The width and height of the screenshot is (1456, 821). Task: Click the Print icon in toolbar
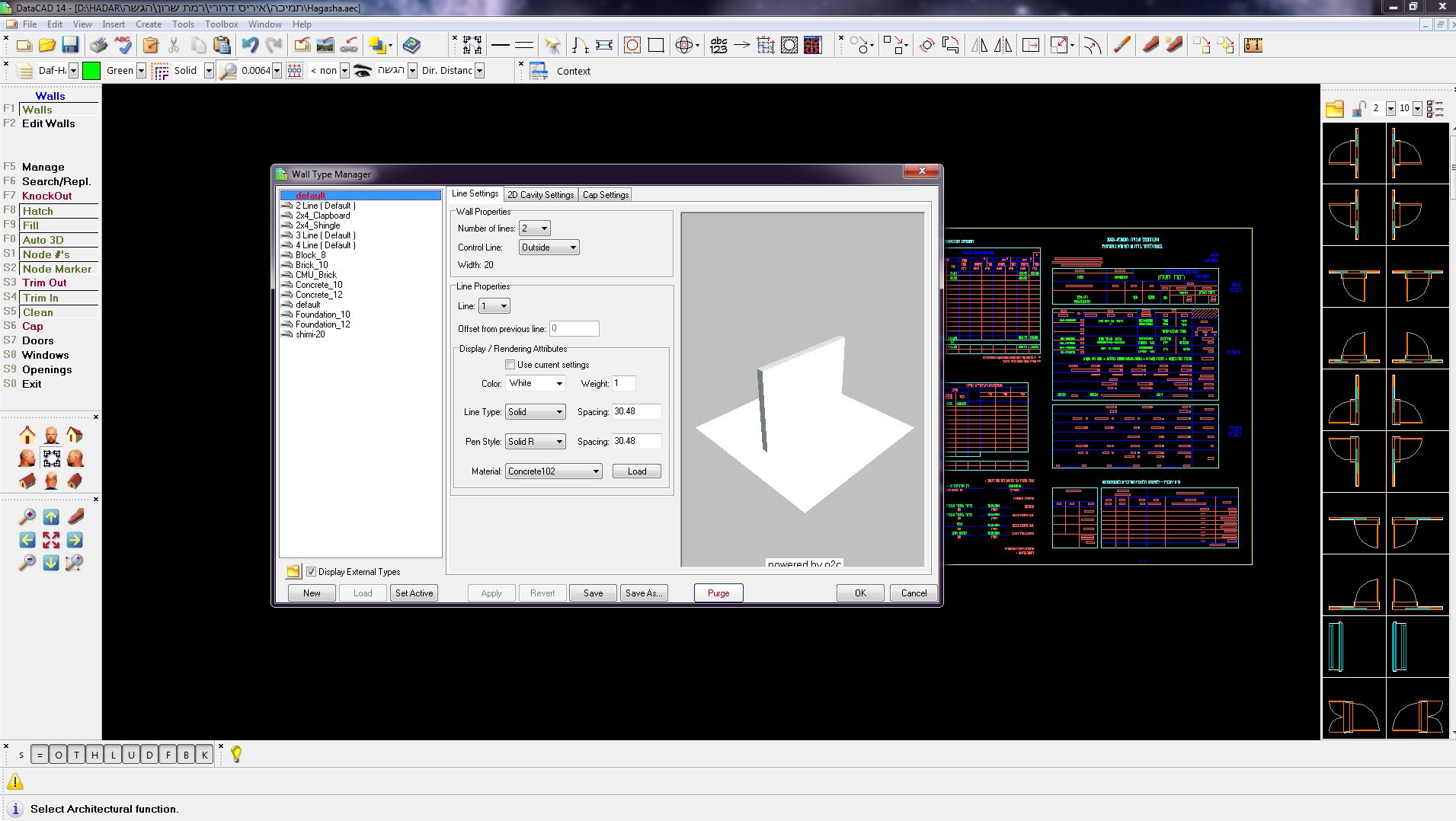[x=98, y=45]
